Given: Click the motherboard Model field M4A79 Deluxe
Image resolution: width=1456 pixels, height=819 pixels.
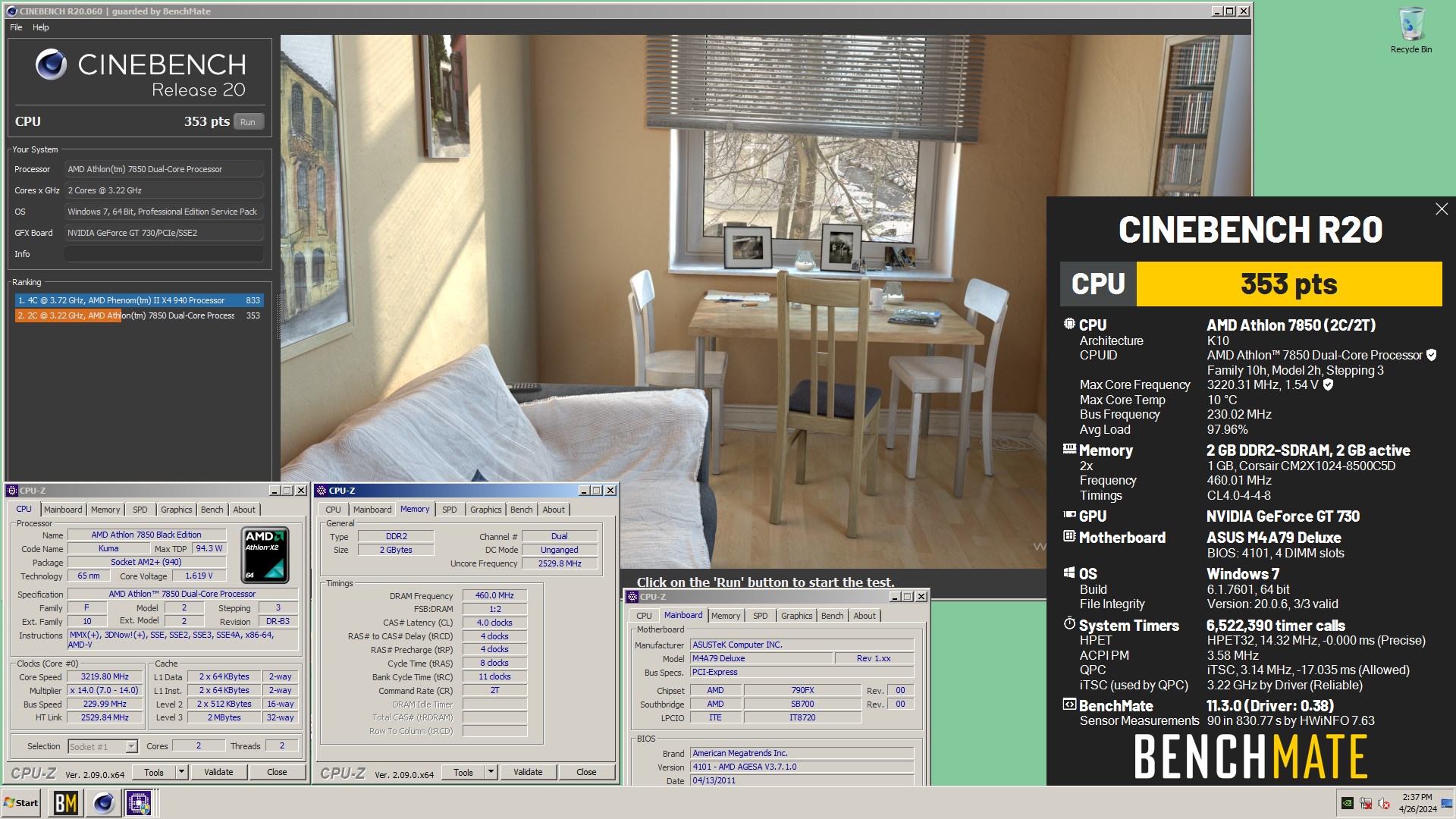Looking at the screenshot, I should [x=761, y=658].
